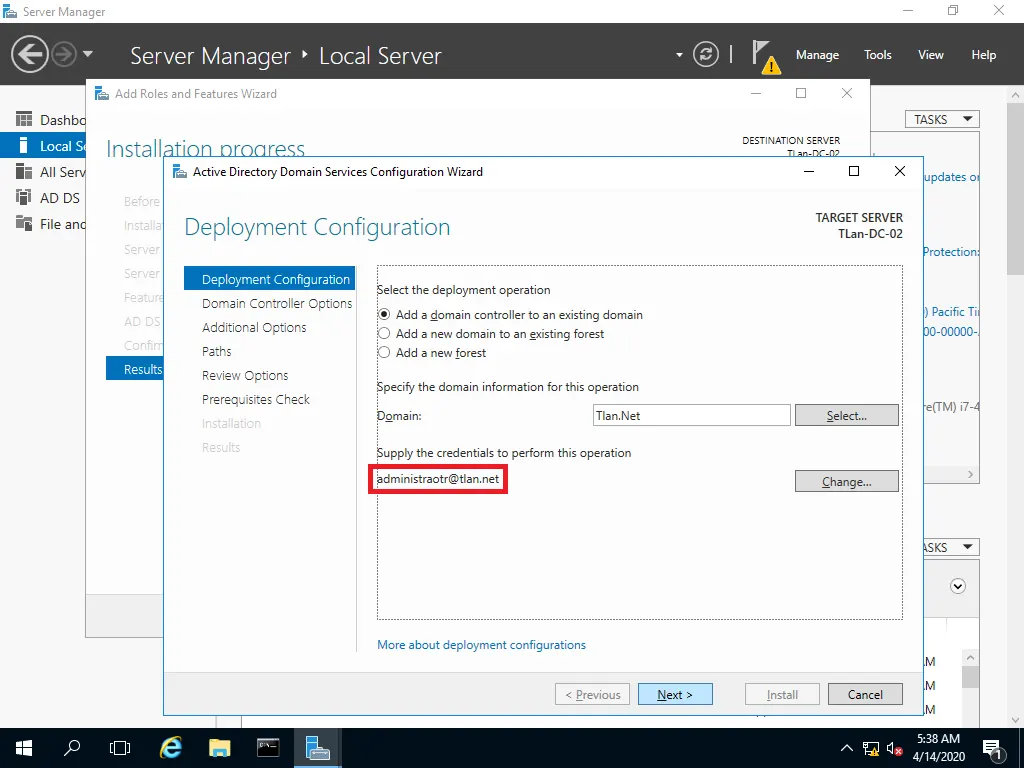Screen dimensions: 1024x768
Task: Click the < Previous button
Action: point(592,694)
